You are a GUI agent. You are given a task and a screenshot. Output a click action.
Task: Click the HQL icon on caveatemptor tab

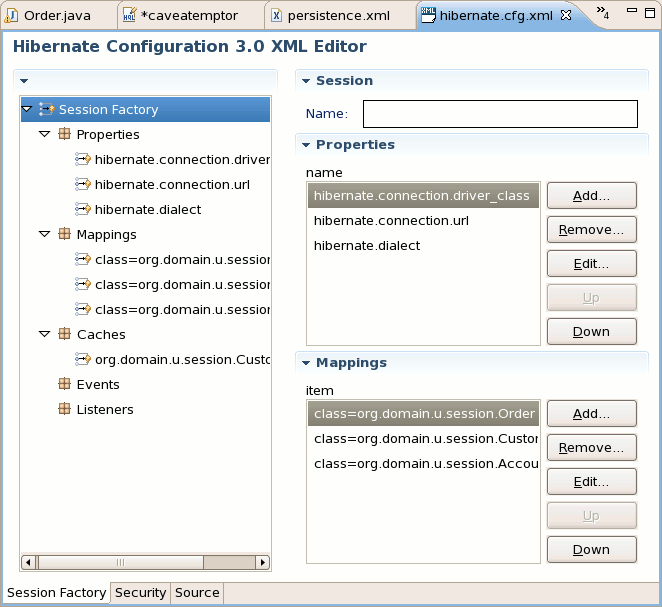tap(129, 15)
